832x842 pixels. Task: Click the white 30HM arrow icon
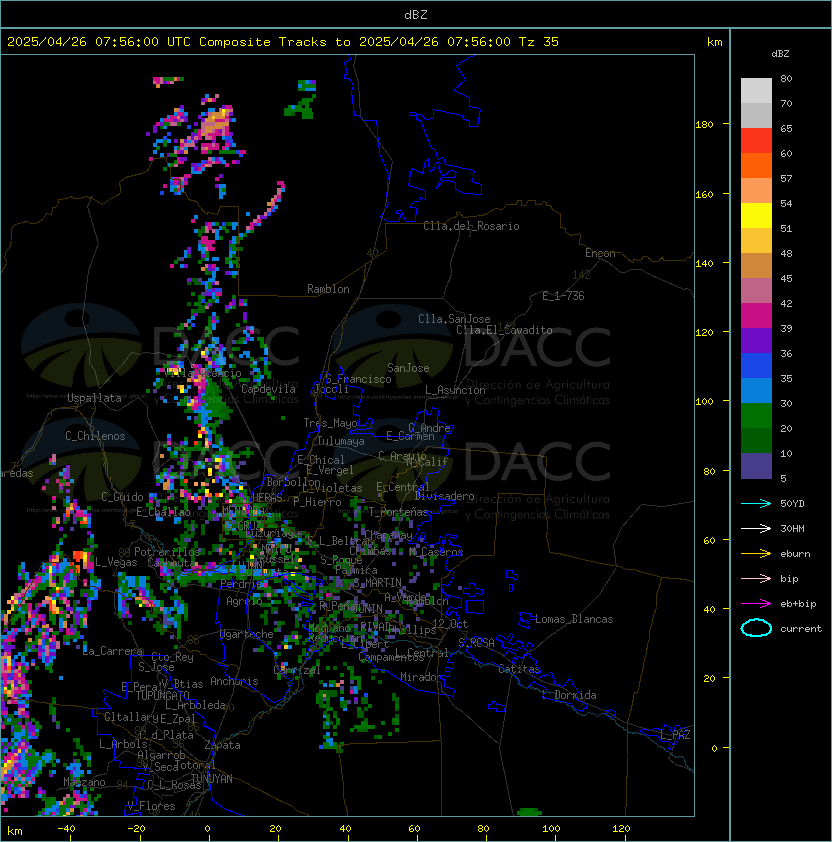coord(756,528)
